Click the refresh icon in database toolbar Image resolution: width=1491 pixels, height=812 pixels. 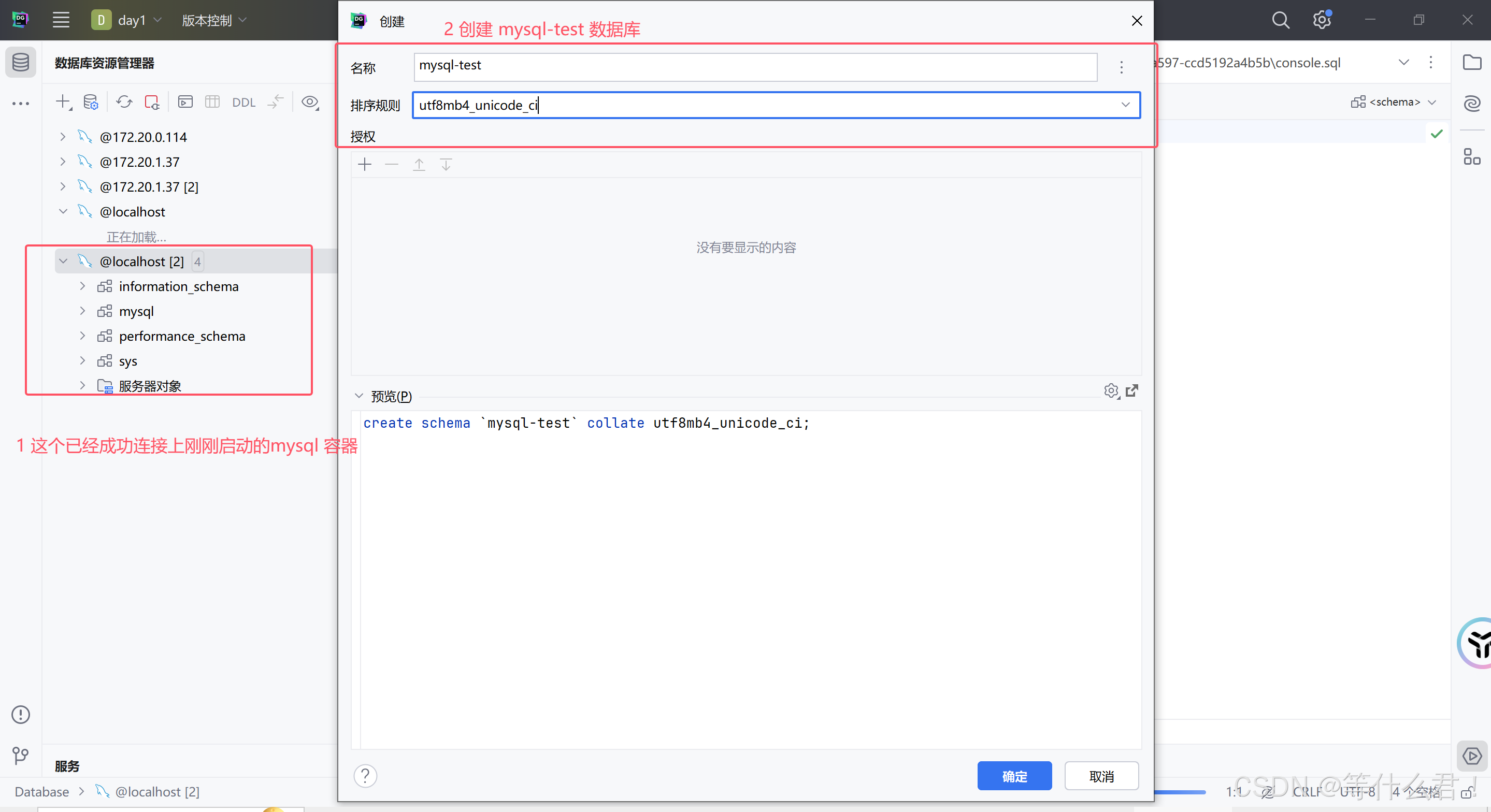click(x=124, y=103)
